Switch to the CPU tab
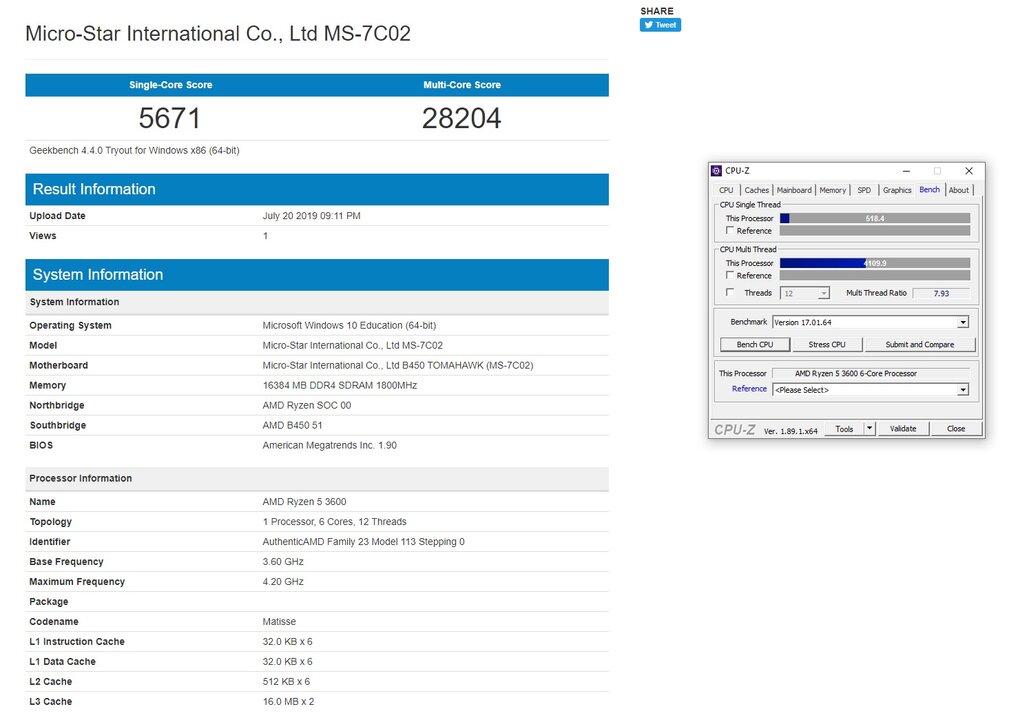 tap(726, 190)
